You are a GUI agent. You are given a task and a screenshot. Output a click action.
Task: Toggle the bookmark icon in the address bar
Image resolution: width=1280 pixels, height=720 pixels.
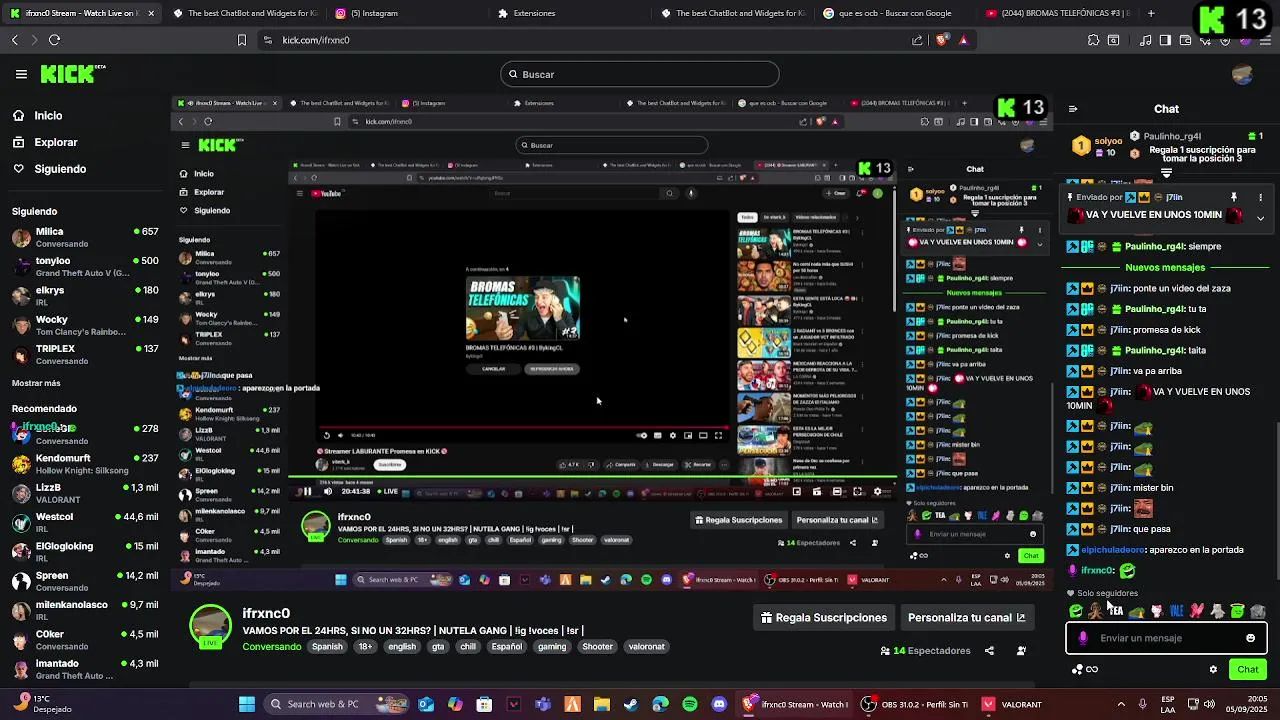(x=241, y=40)
